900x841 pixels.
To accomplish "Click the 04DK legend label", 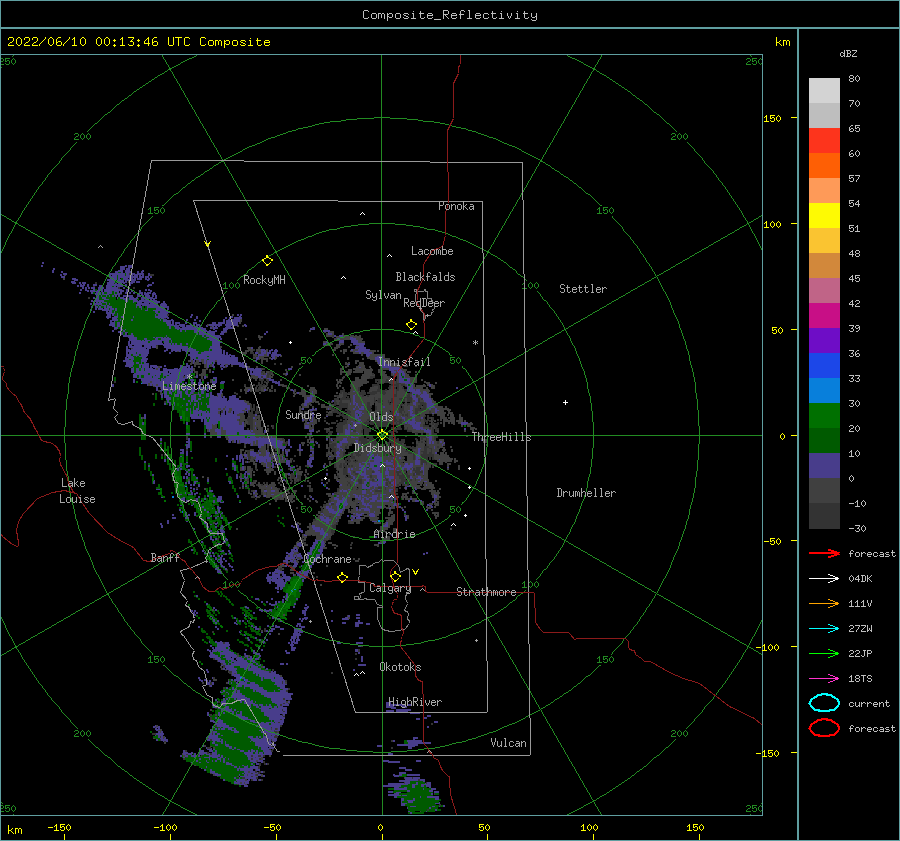I will click(x=860, y=579).
